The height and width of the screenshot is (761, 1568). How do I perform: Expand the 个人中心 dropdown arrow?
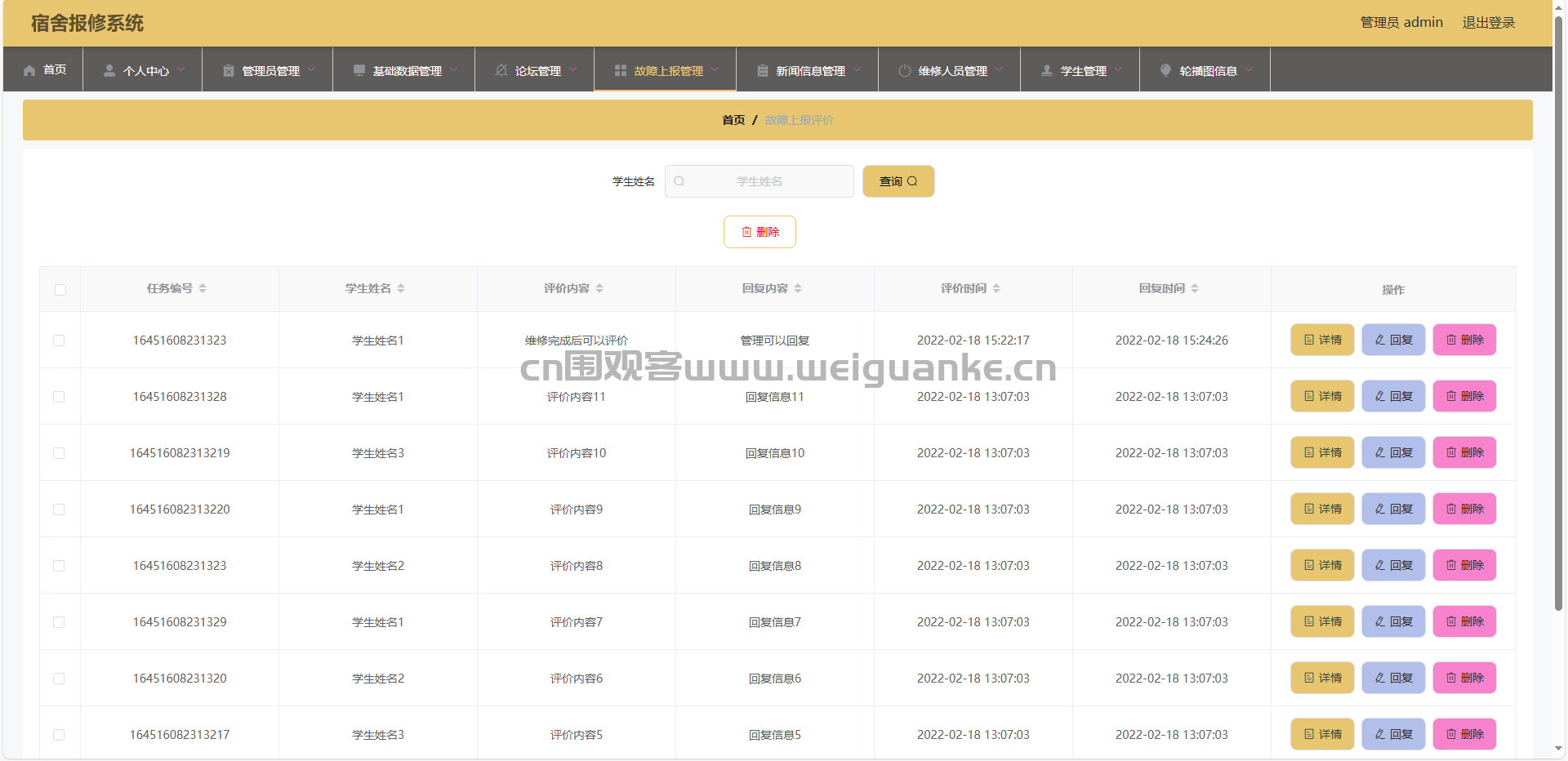(180, 69)
